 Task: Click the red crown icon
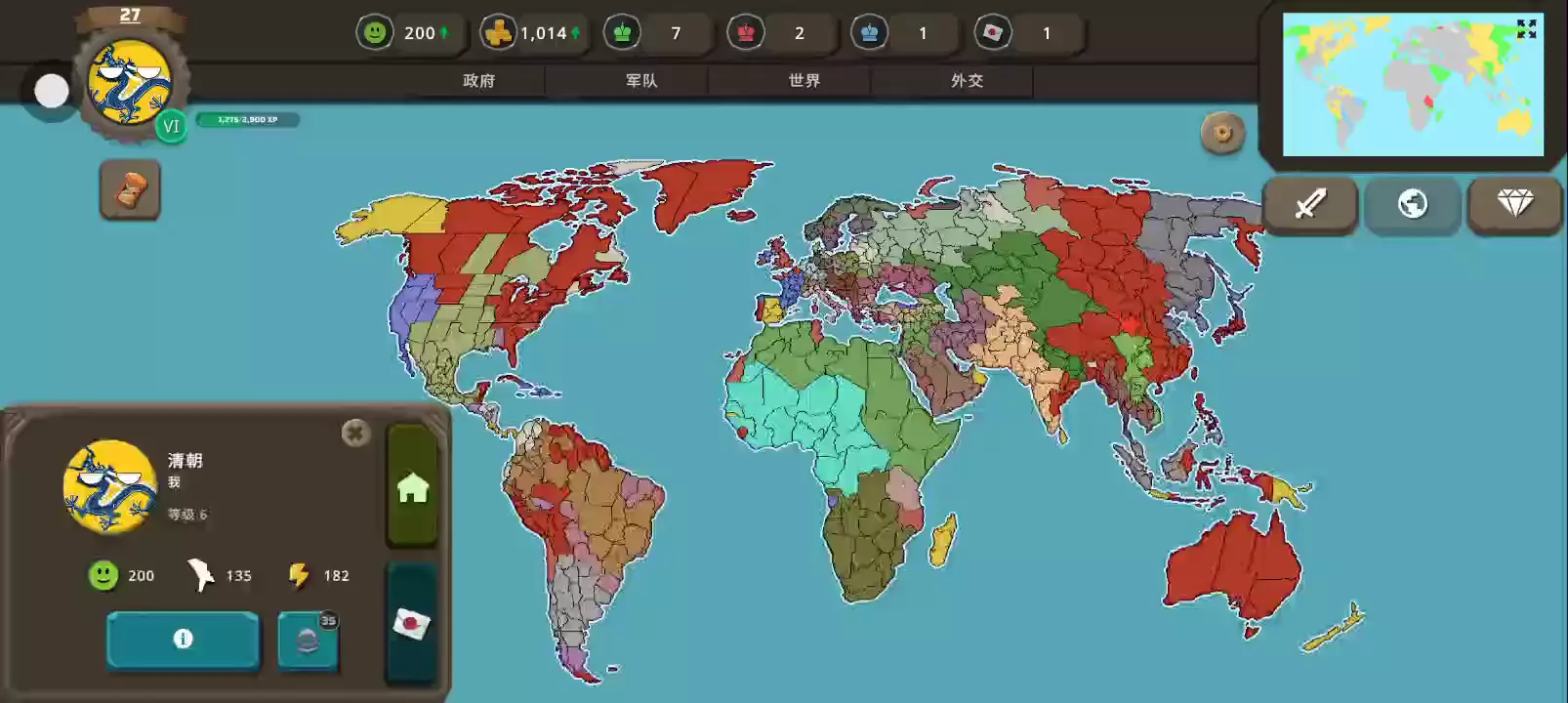(x=746, y=33)
